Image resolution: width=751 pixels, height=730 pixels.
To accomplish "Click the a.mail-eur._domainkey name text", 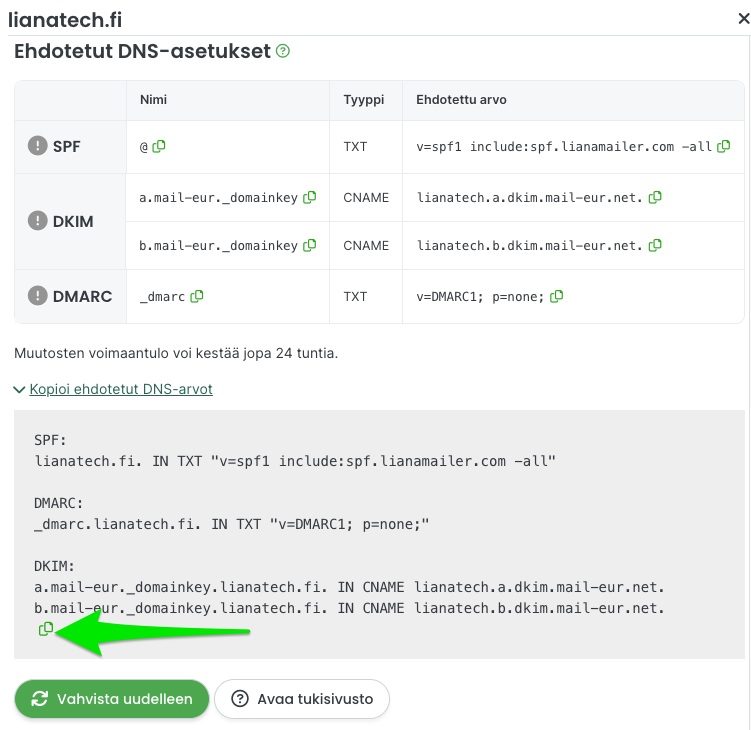I will [x=218, y=197].
